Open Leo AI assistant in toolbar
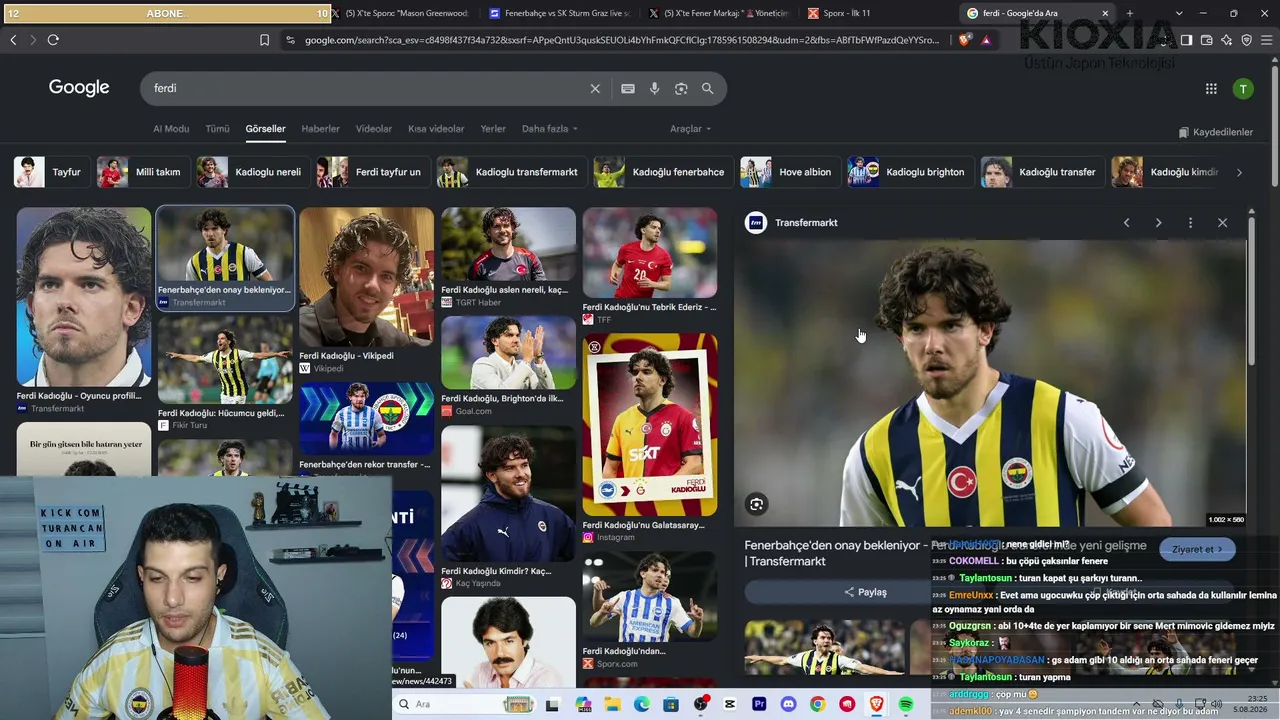The height and width of the screenshot is (720, 1280). (1226, 40)
